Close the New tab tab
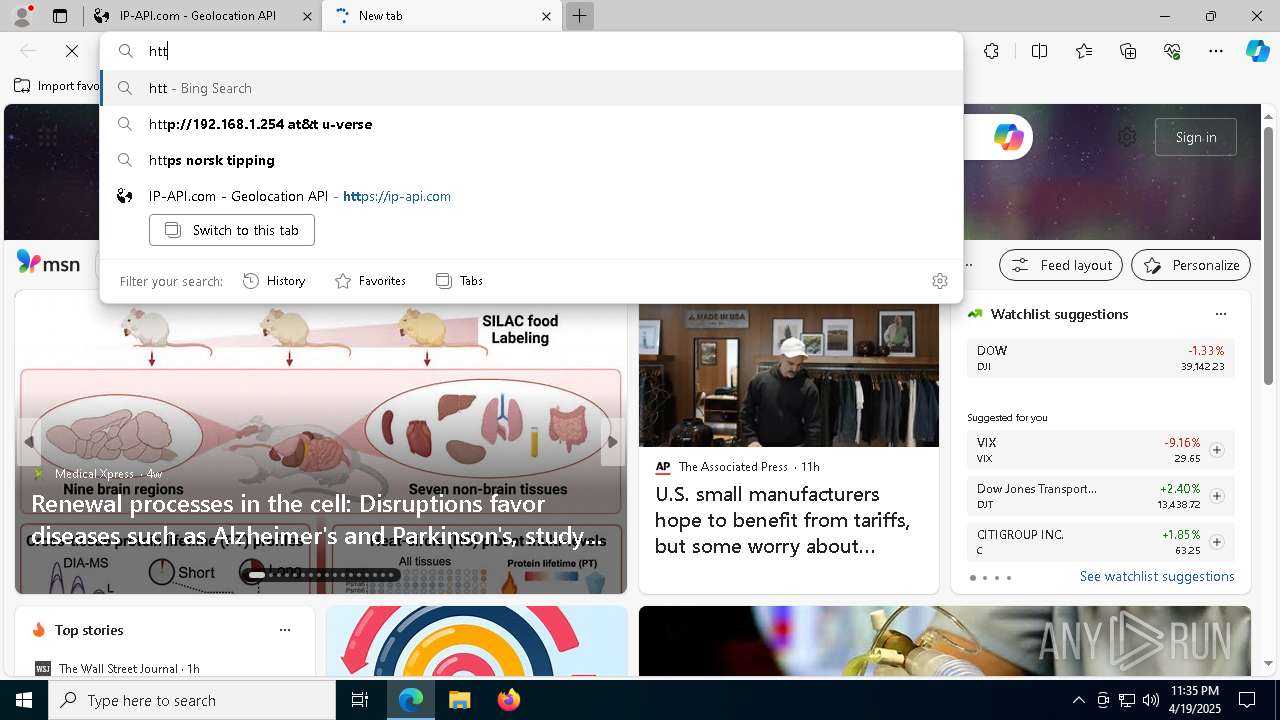This screenshot has width=1280, height=720. tap(547, 16)
